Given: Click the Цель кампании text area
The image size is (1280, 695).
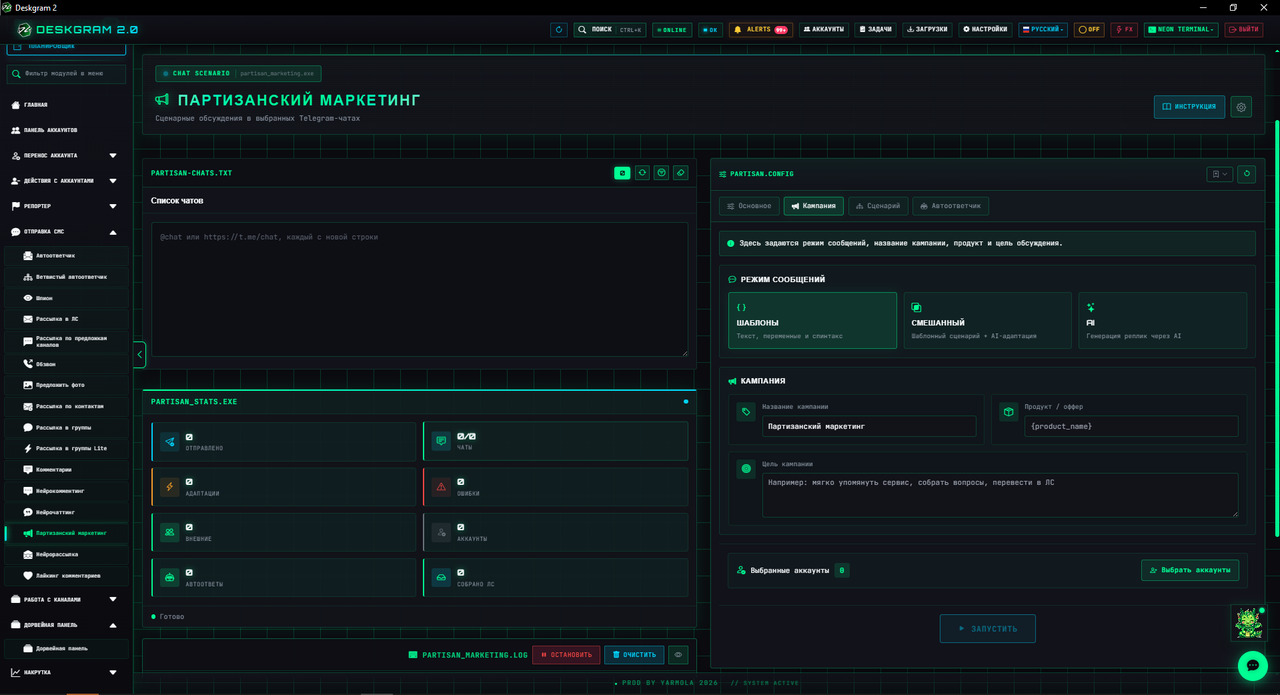Looking at the screenshot, I should (x=1000, y=495).
